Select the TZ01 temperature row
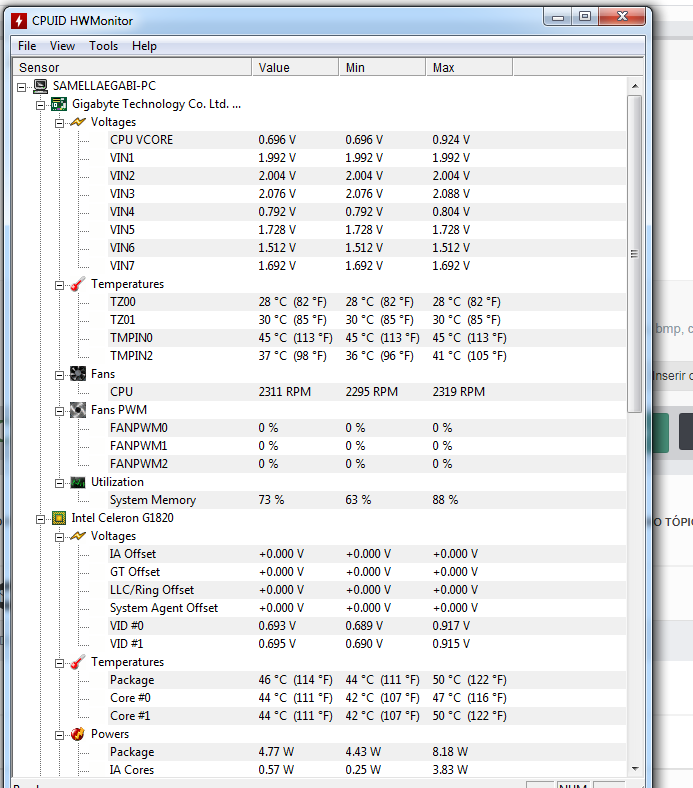Screen dimensions: 693x788 [367, 320]
